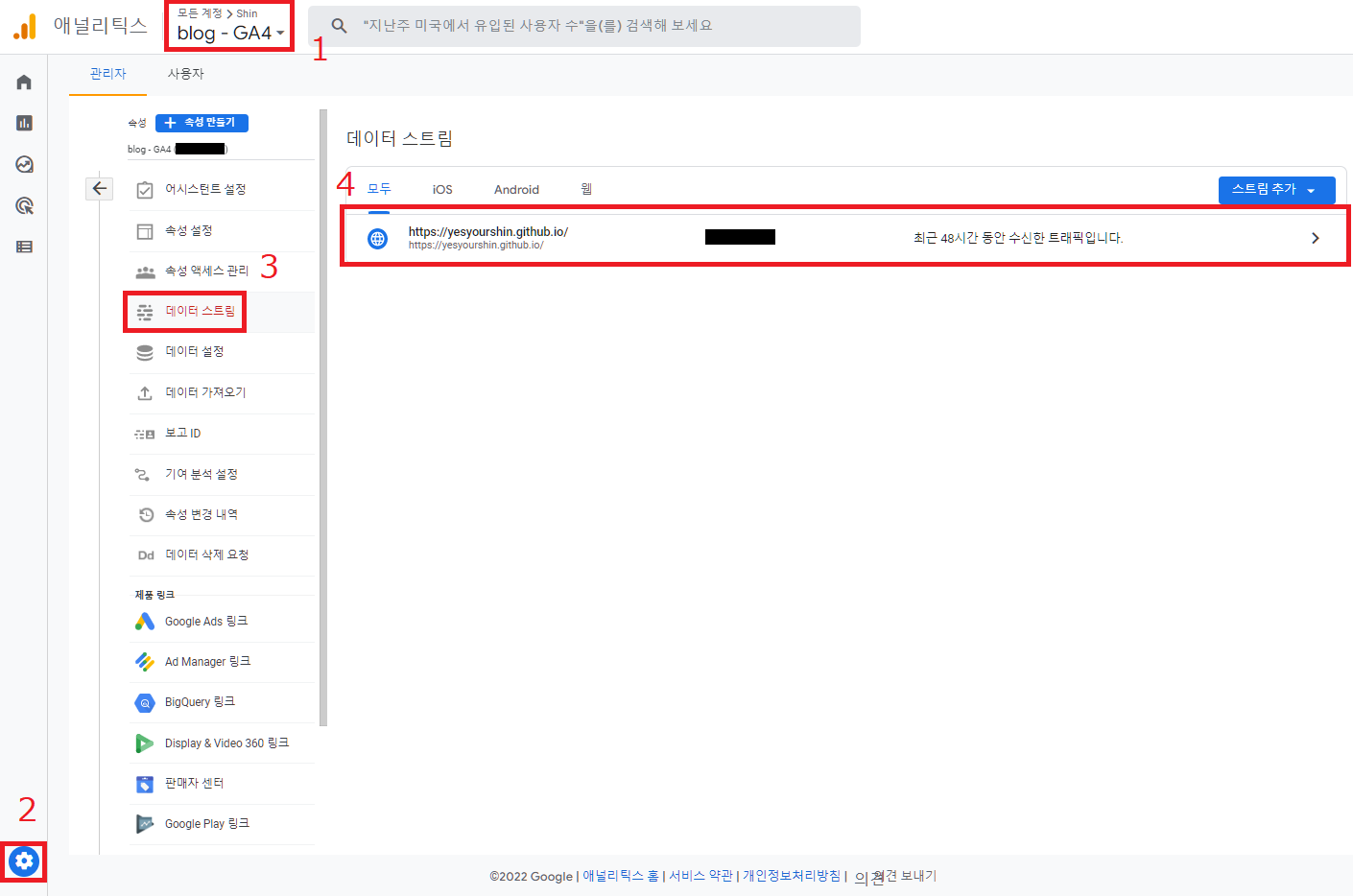This screenshot has width=1353, height=896.
Task: Open the Advertising target icon in sidebar
Action: tap(24, 205)
